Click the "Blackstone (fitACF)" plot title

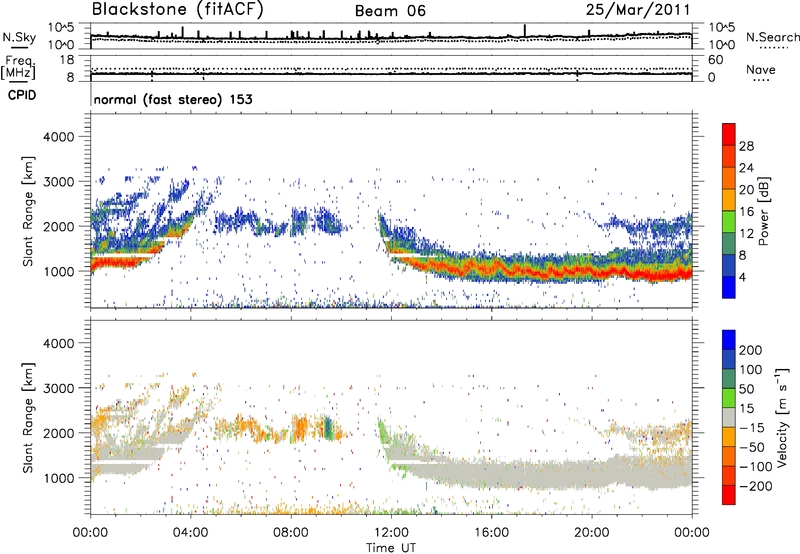(177, 9)
